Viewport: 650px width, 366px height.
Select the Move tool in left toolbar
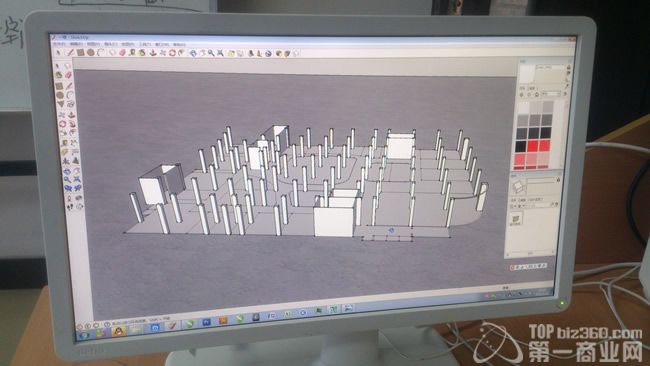pyautogui.click(x=62, y=114)
